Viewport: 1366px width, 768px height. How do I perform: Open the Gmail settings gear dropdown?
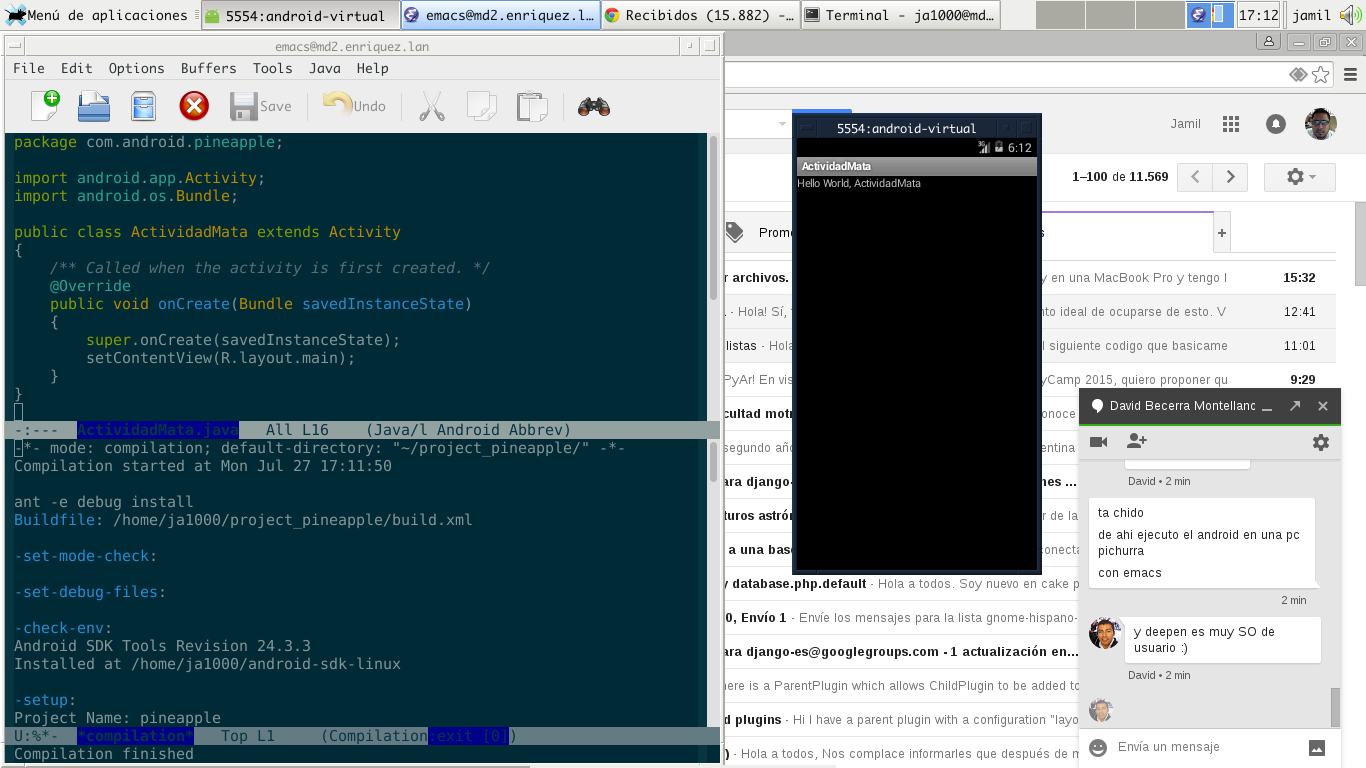[x=1299, y=176]
